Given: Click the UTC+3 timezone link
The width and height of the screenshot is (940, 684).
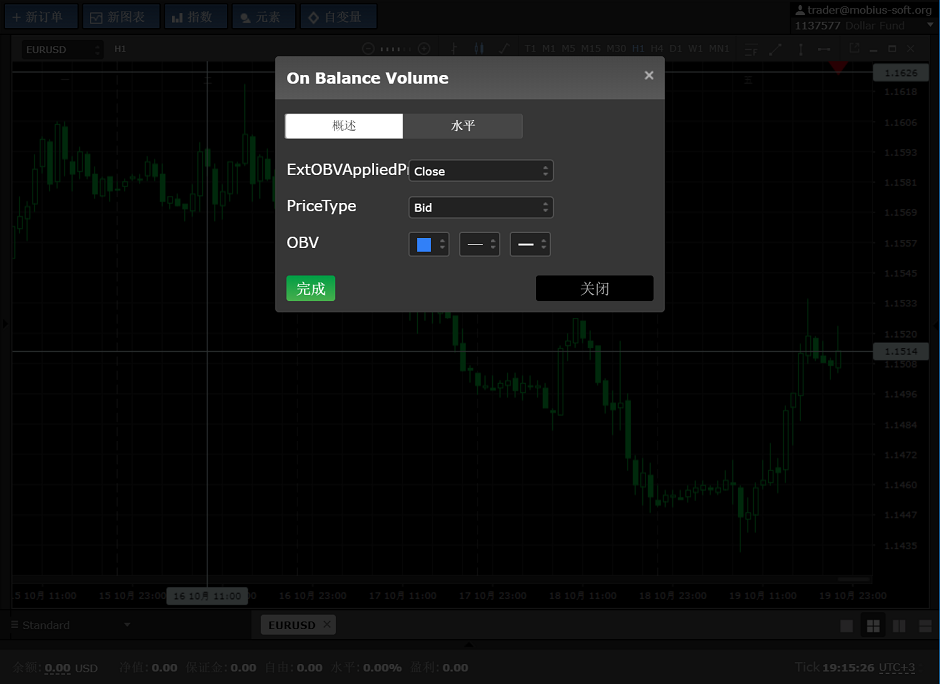Looking at the screenshot, I should click(897, 667).
